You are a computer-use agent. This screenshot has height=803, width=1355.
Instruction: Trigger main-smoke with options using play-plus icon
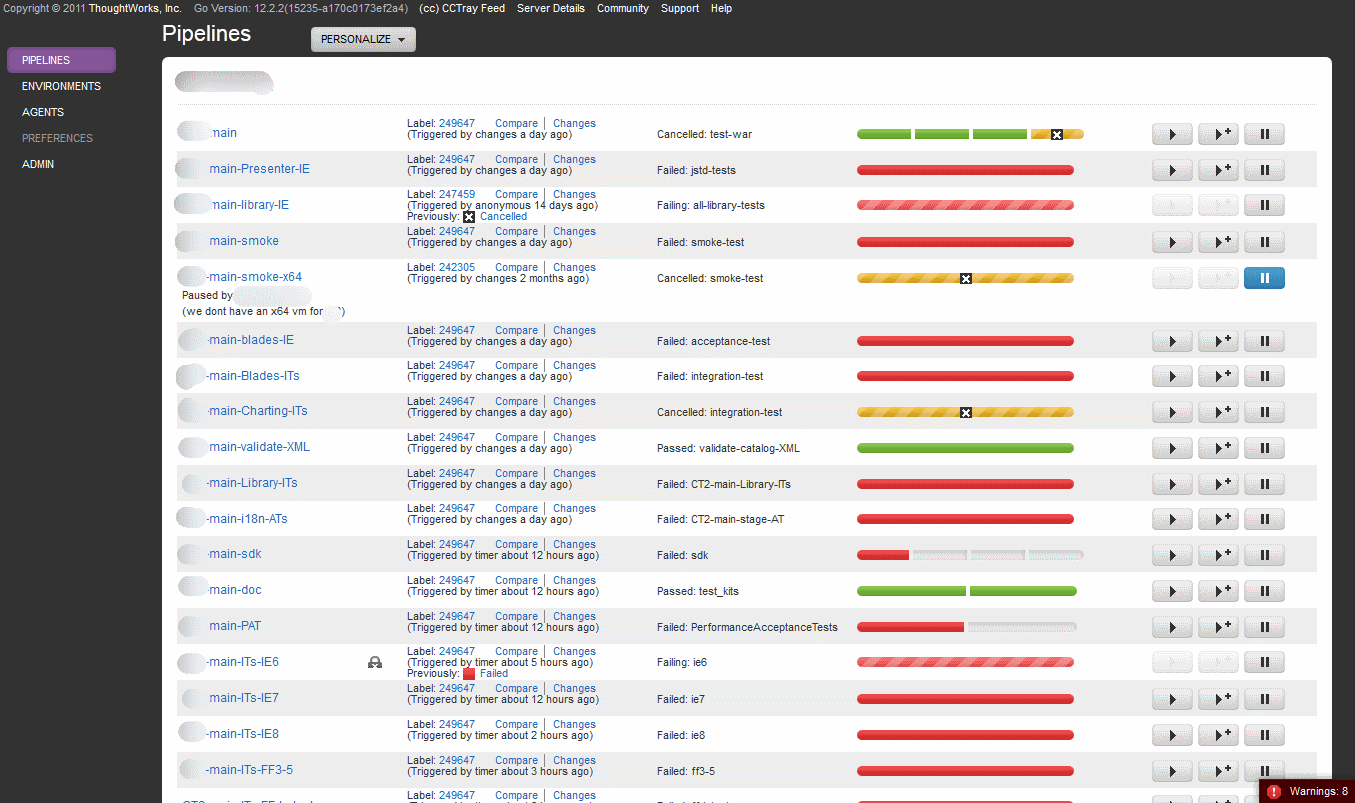point(1217,241)
